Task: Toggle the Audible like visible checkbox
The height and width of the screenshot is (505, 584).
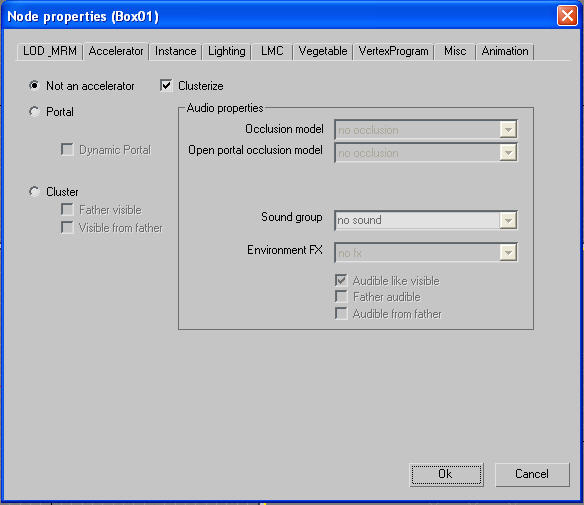Action: click(341, 280)
